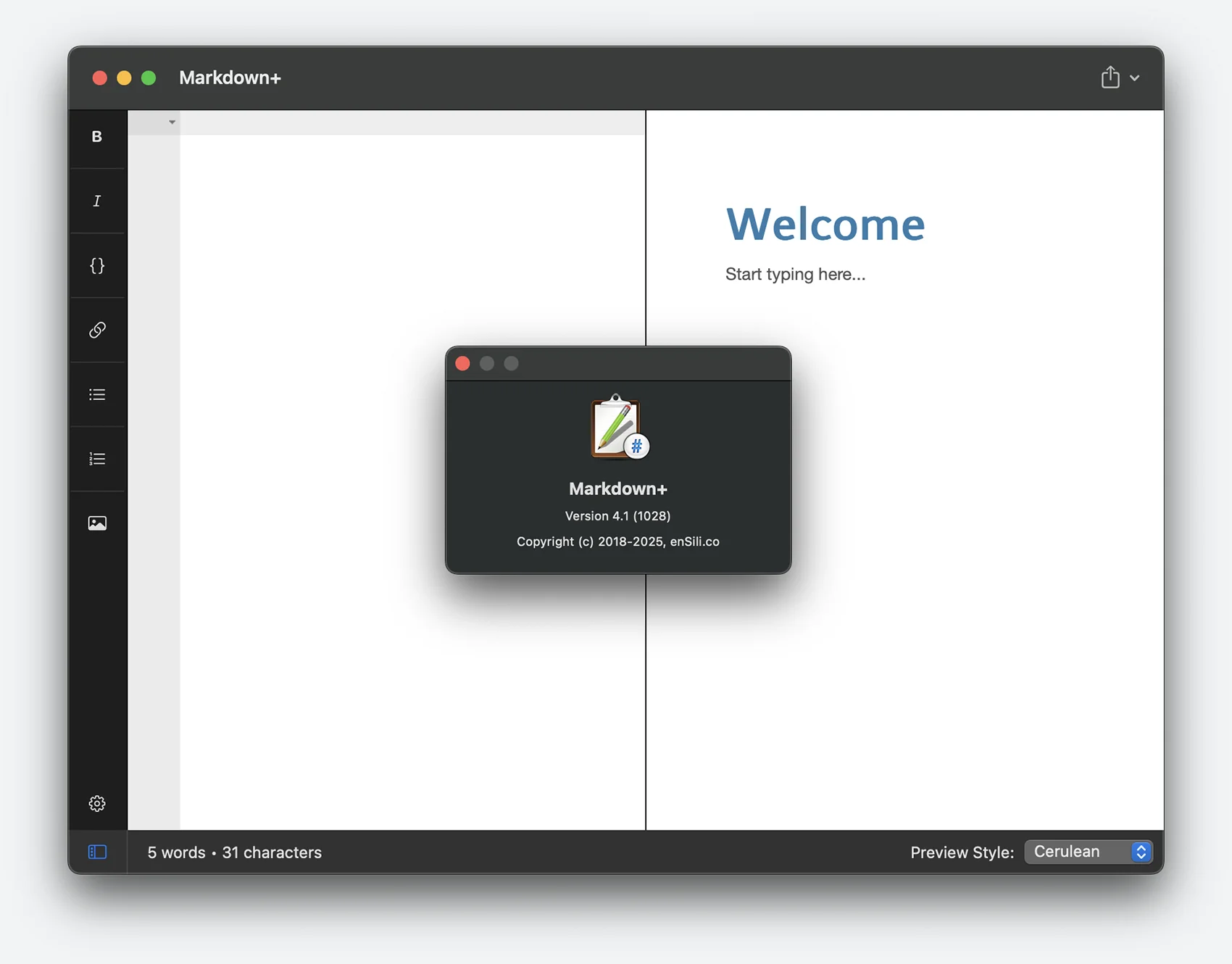Insert a hyperlink with the chain icon
Viewport: 1232px width, 964px height.
pyautogui.click(x=97, y=331)
